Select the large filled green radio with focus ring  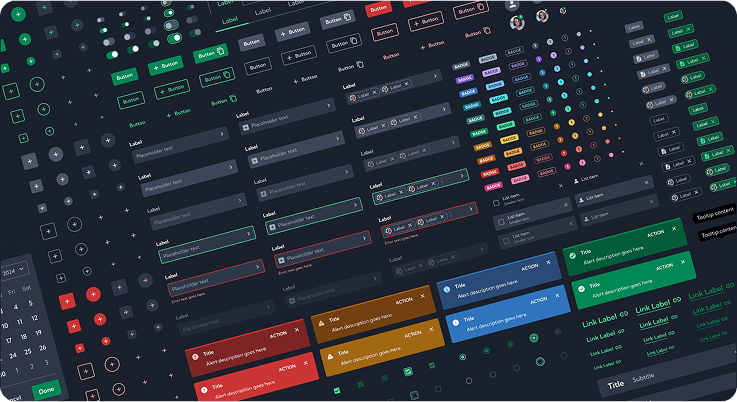(x=533, y=338)
